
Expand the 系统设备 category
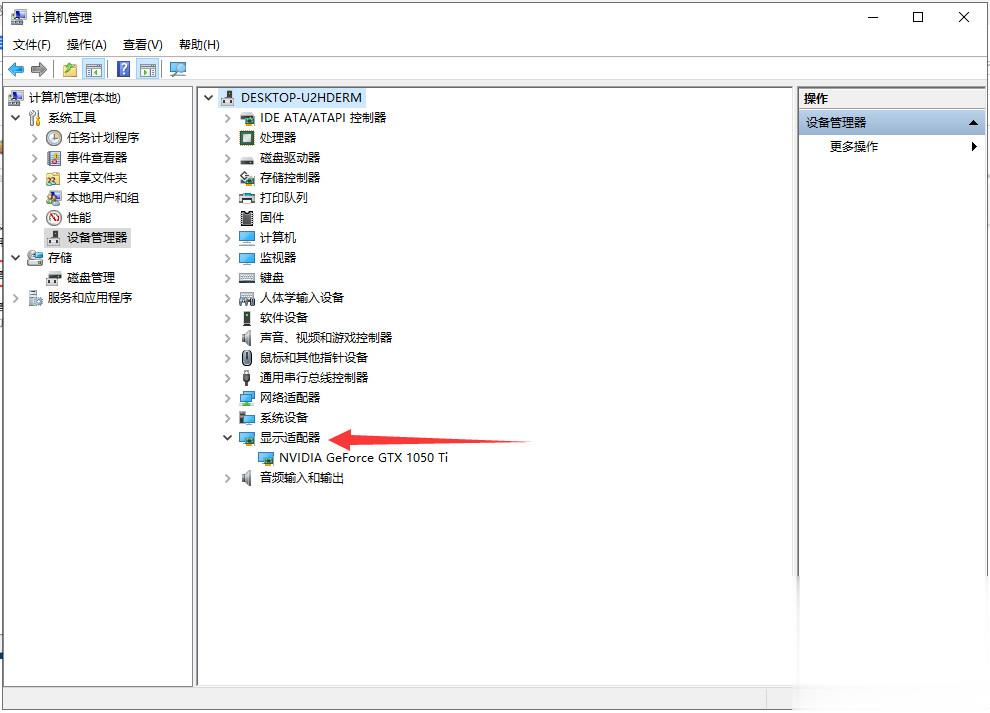[227, 418]
